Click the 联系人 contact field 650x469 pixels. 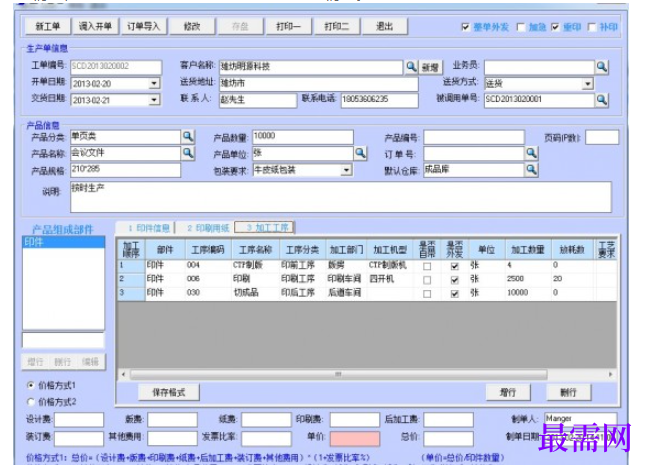click(x=258, y=100)
